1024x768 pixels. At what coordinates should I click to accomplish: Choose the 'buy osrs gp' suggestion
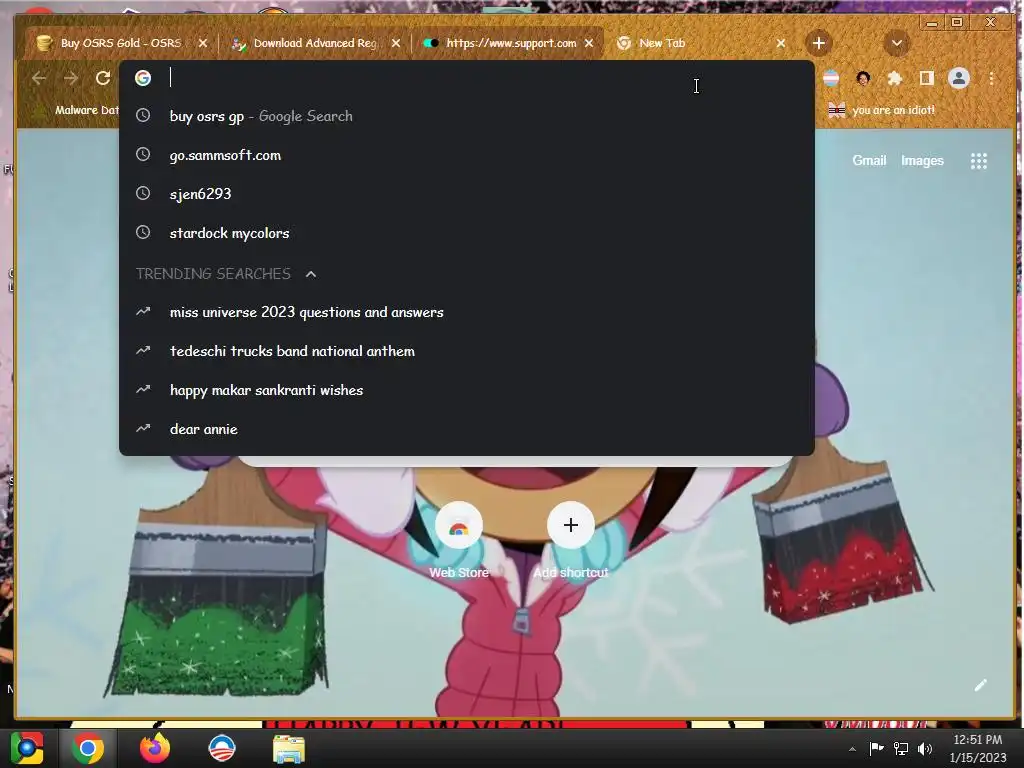466,116
